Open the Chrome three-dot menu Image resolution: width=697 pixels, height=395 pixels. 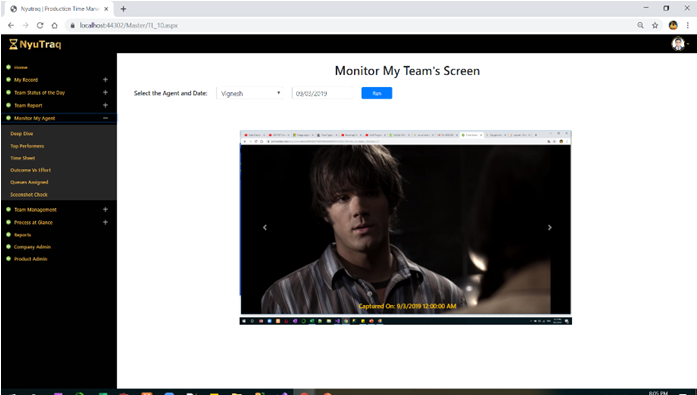tap(688, 25)
